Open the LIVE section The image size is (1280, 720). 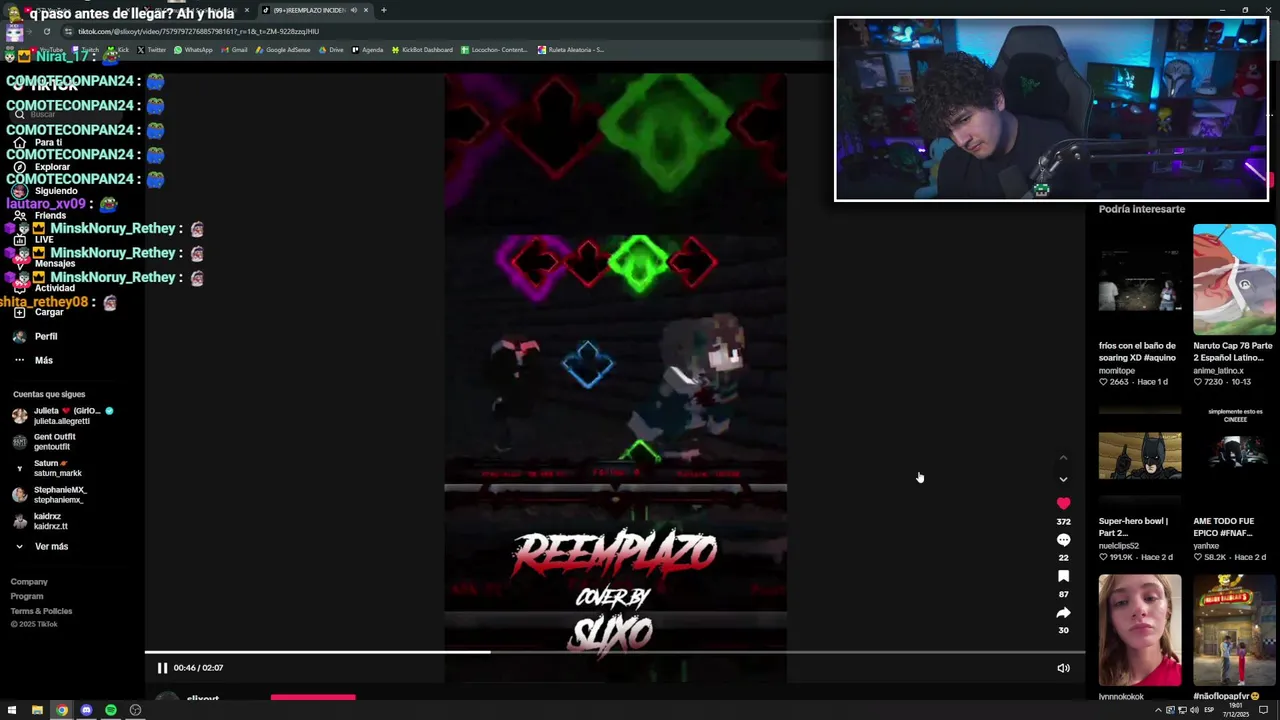(x=34, y=240)
